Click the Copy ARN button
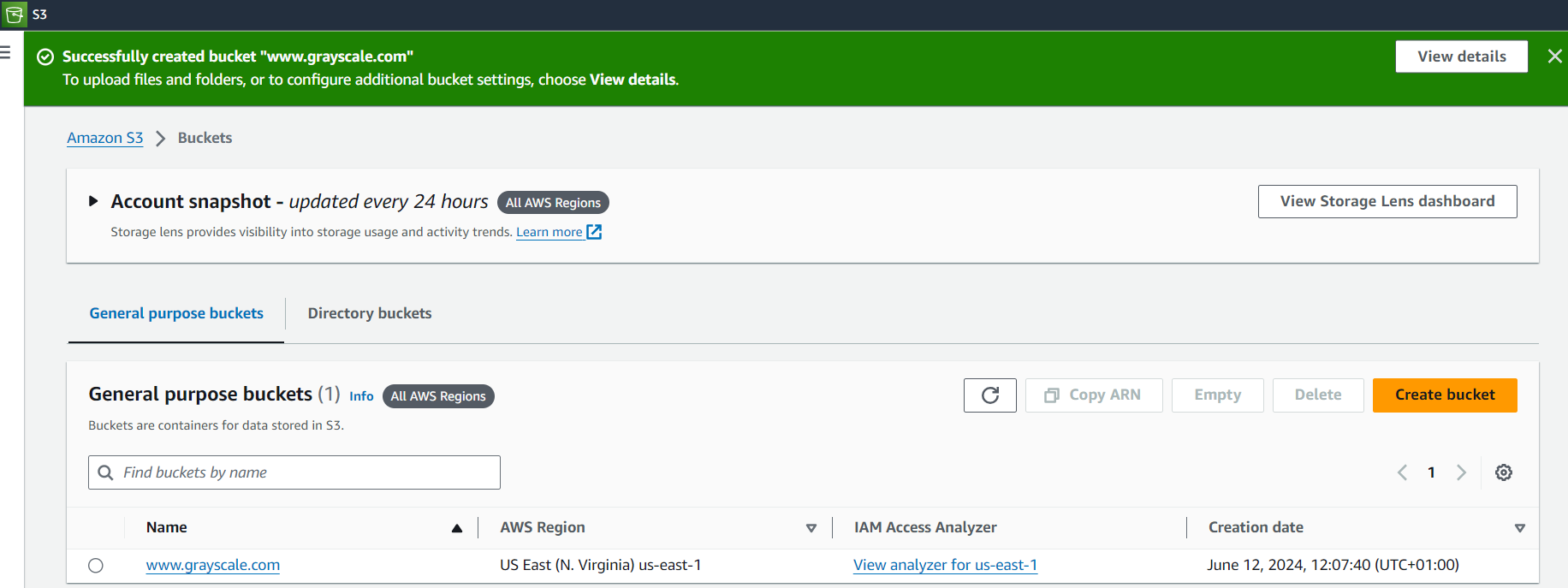The width and height of the screenshot is (1568, 588). point(1093,395)
